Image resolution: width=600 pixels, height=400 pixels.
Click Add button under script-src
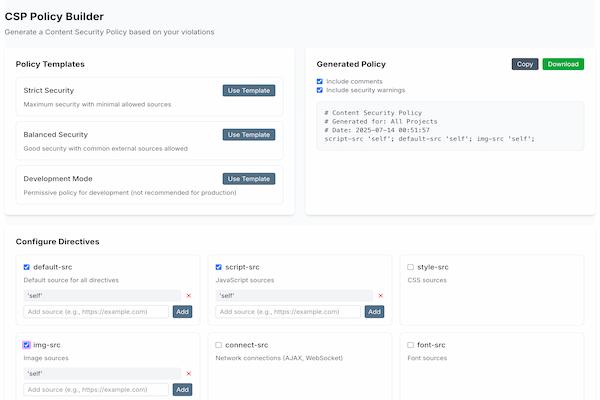click(x=374, y=312)
